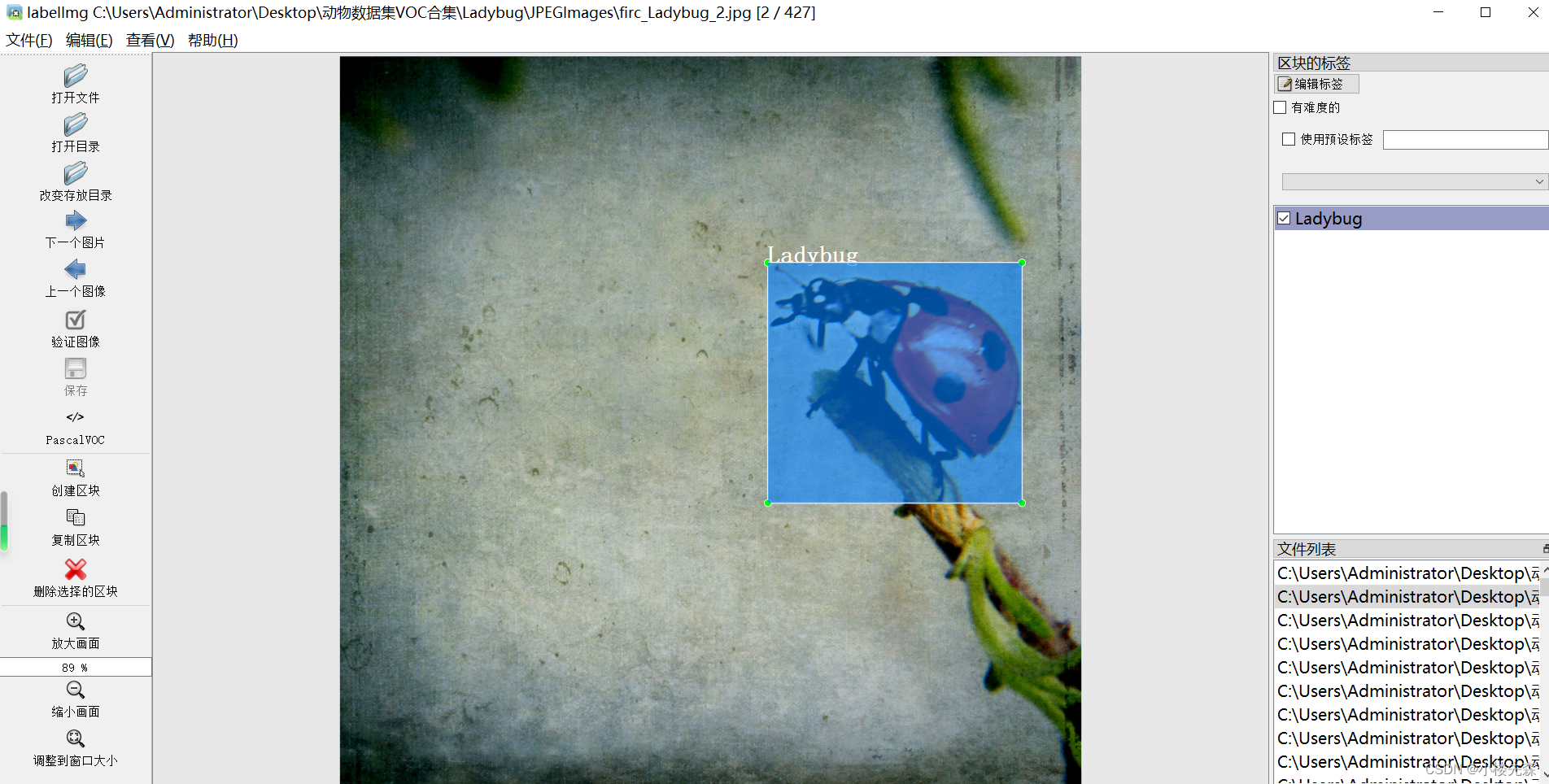Click Zoom In (放大画面) magnifier
This screenshot has height=784, width=1549.
(x=76, y=621)
